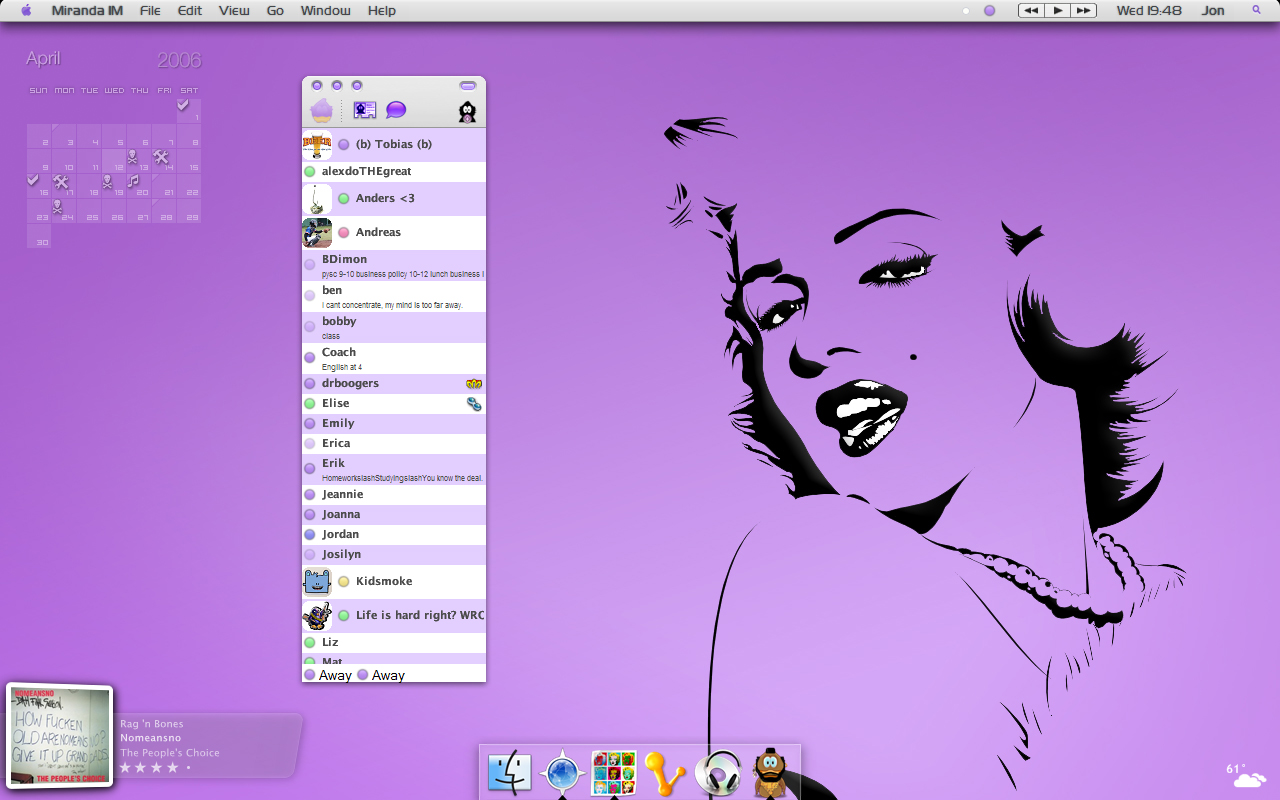
Task: Open Finder from the dock
Action: [x=509, y=773]
